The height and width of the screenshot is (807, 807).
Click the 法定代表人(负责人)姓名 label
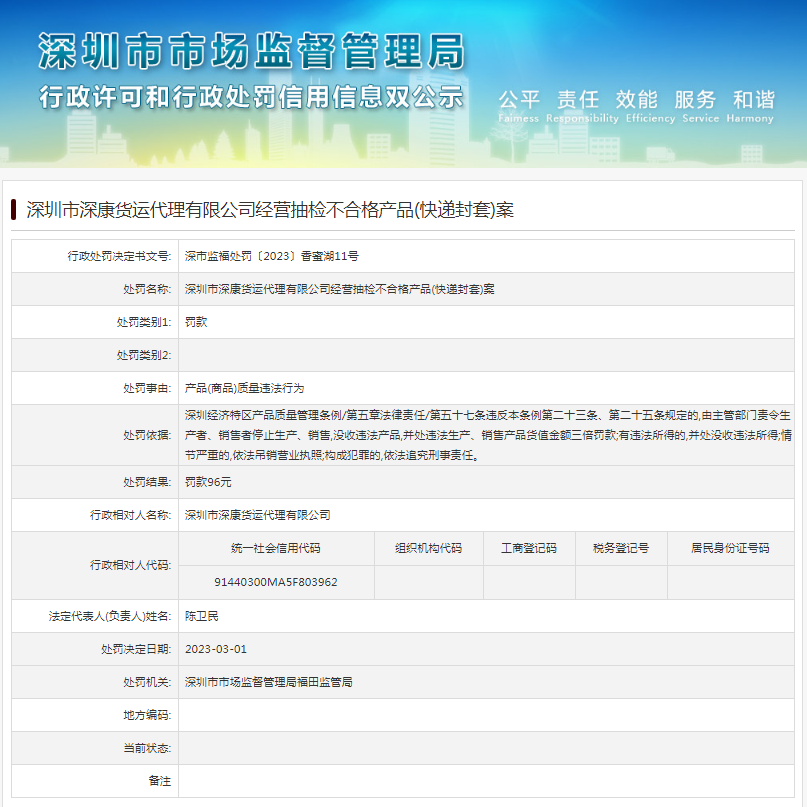pos(110,616)
